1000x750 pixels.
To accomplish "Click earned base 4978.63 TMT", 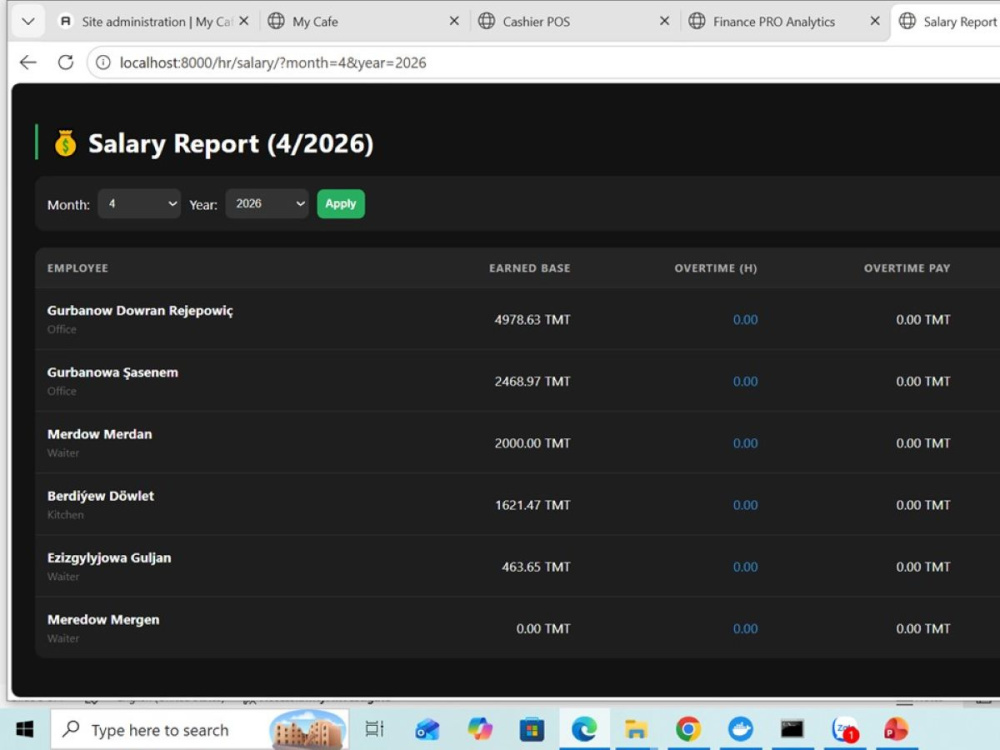I will (532, 320).
